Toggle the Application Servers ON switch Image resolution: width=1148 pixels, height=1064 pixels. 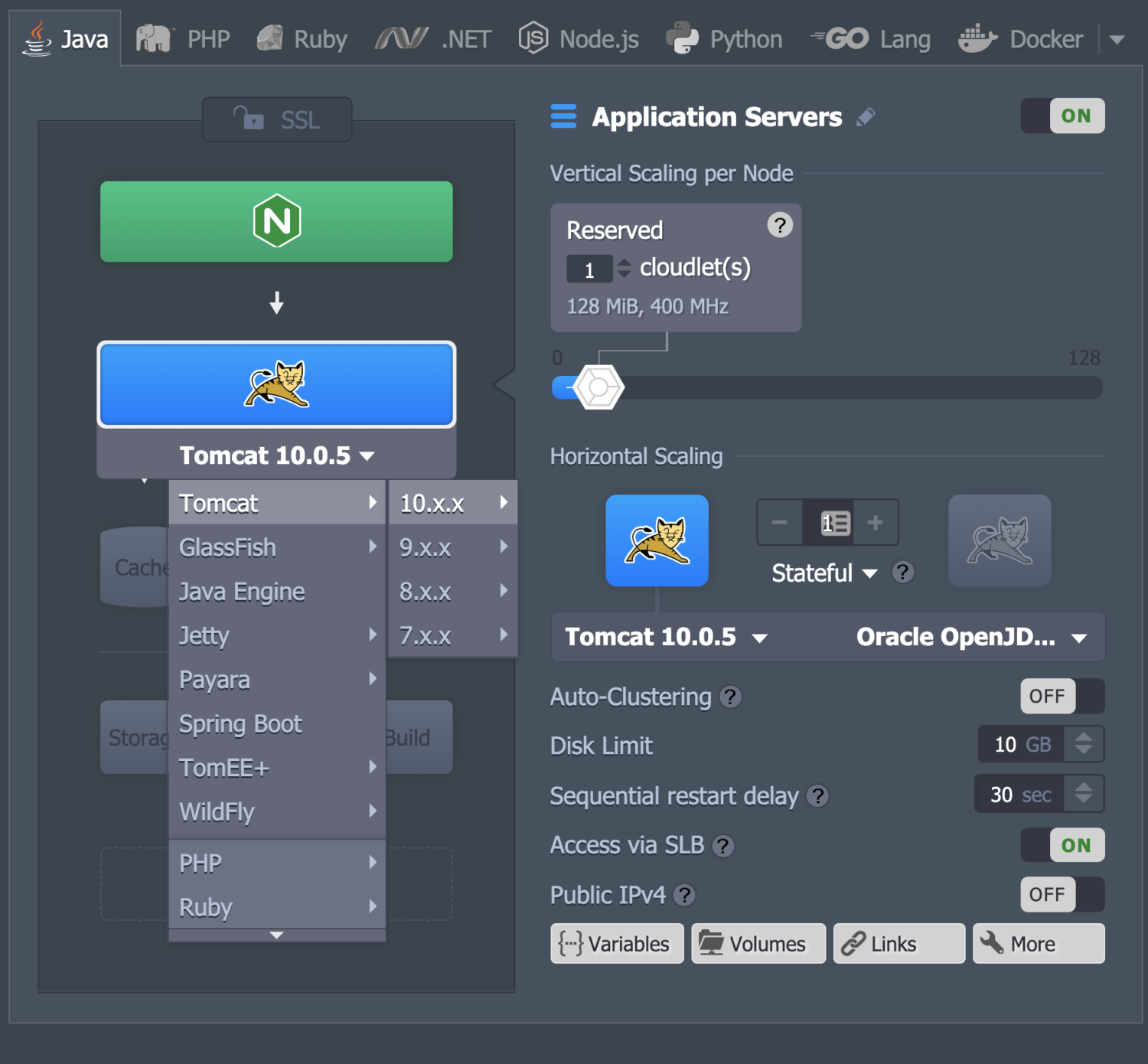[x=1062, y=116]
